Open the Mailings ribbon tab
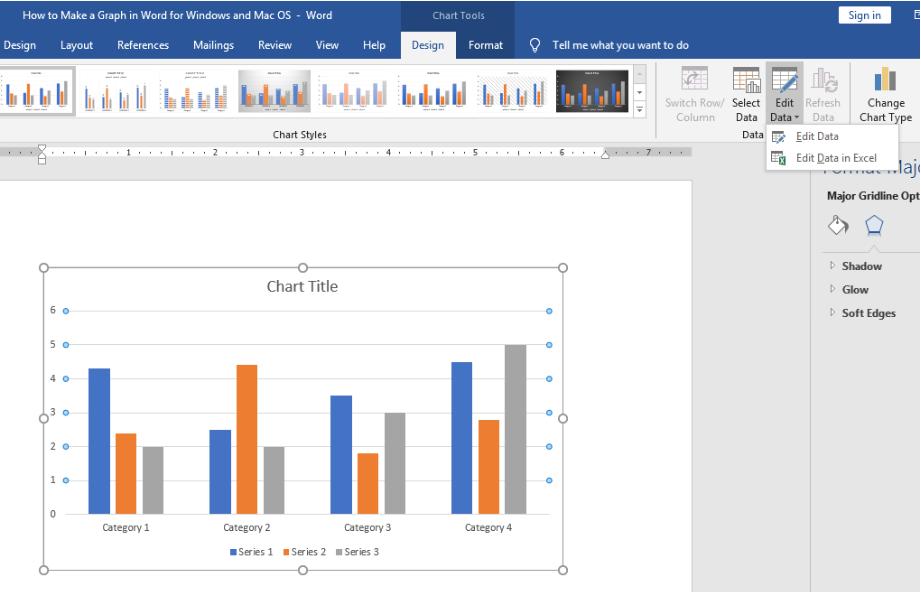This screenshot has width=921, height=593. pyautogui.click(x=213, y=44)
